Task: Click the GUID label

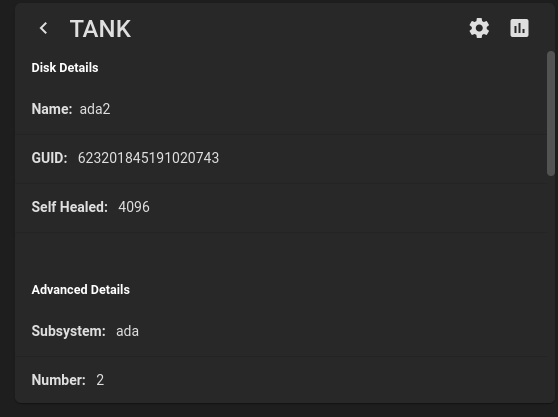Action: click(x=49, y=158)
